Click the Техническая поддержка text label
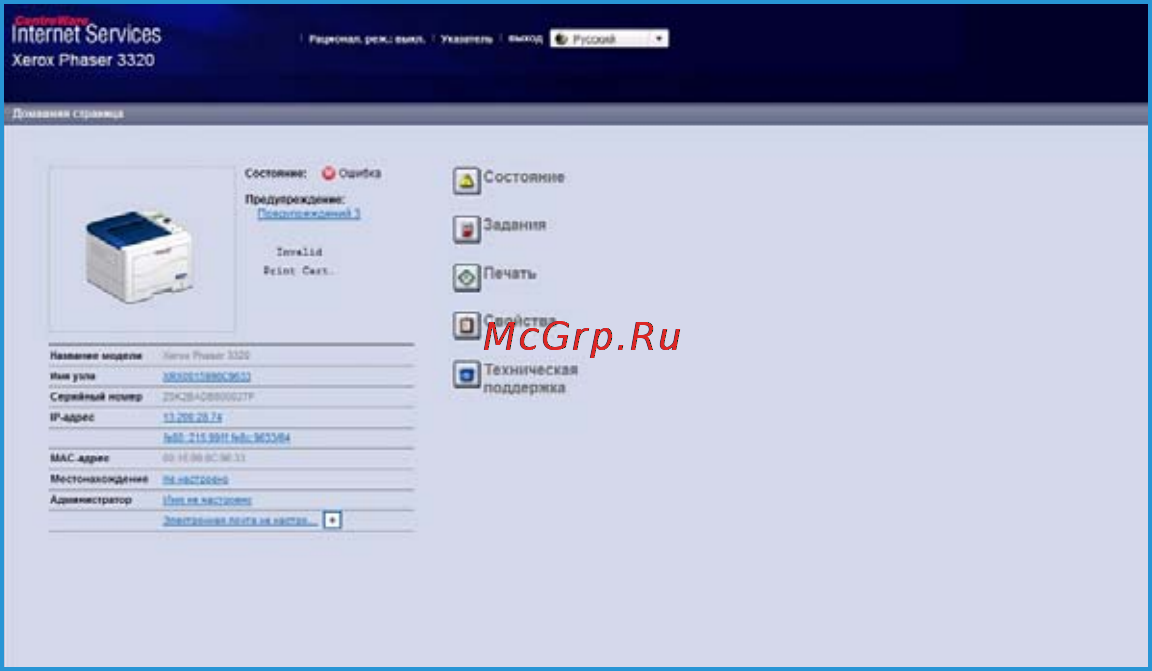 click(x=530, y=378)
